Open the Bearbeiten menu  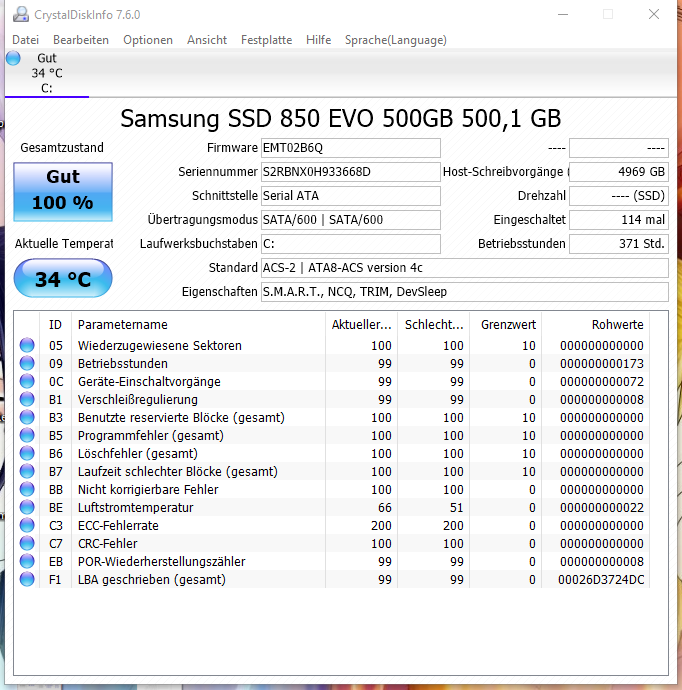pos(81,40)
